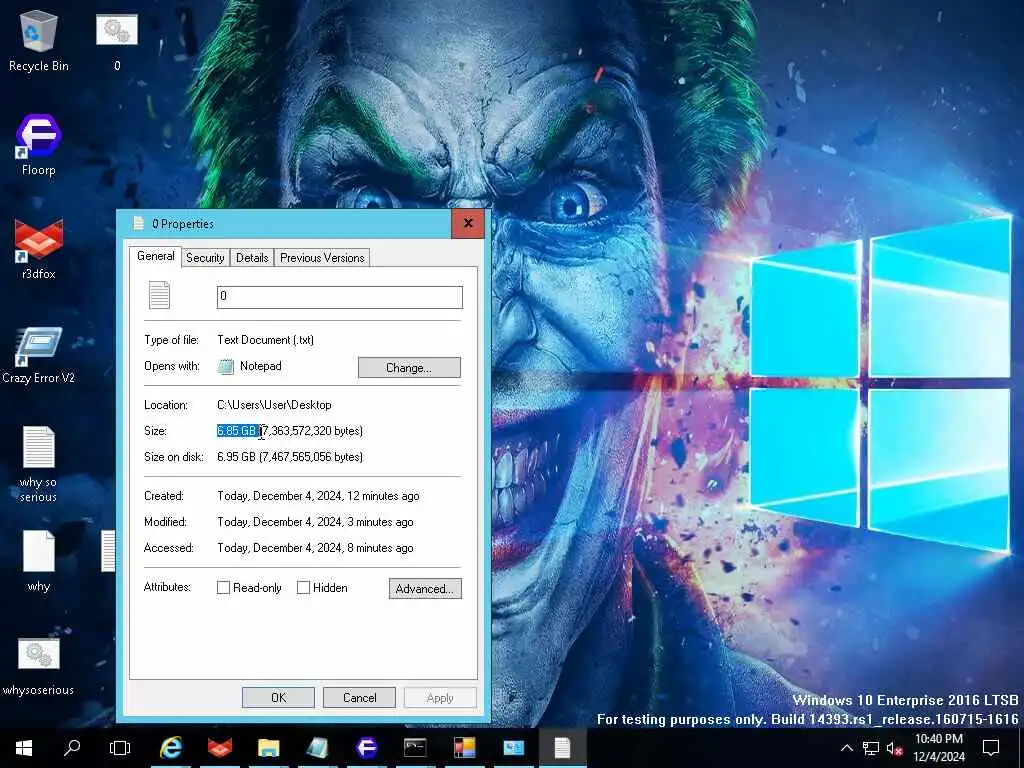The height and width of the screenshot is (768, 1024).
Task: Open Floorp from the taskbar
Action: pos(366,748)
